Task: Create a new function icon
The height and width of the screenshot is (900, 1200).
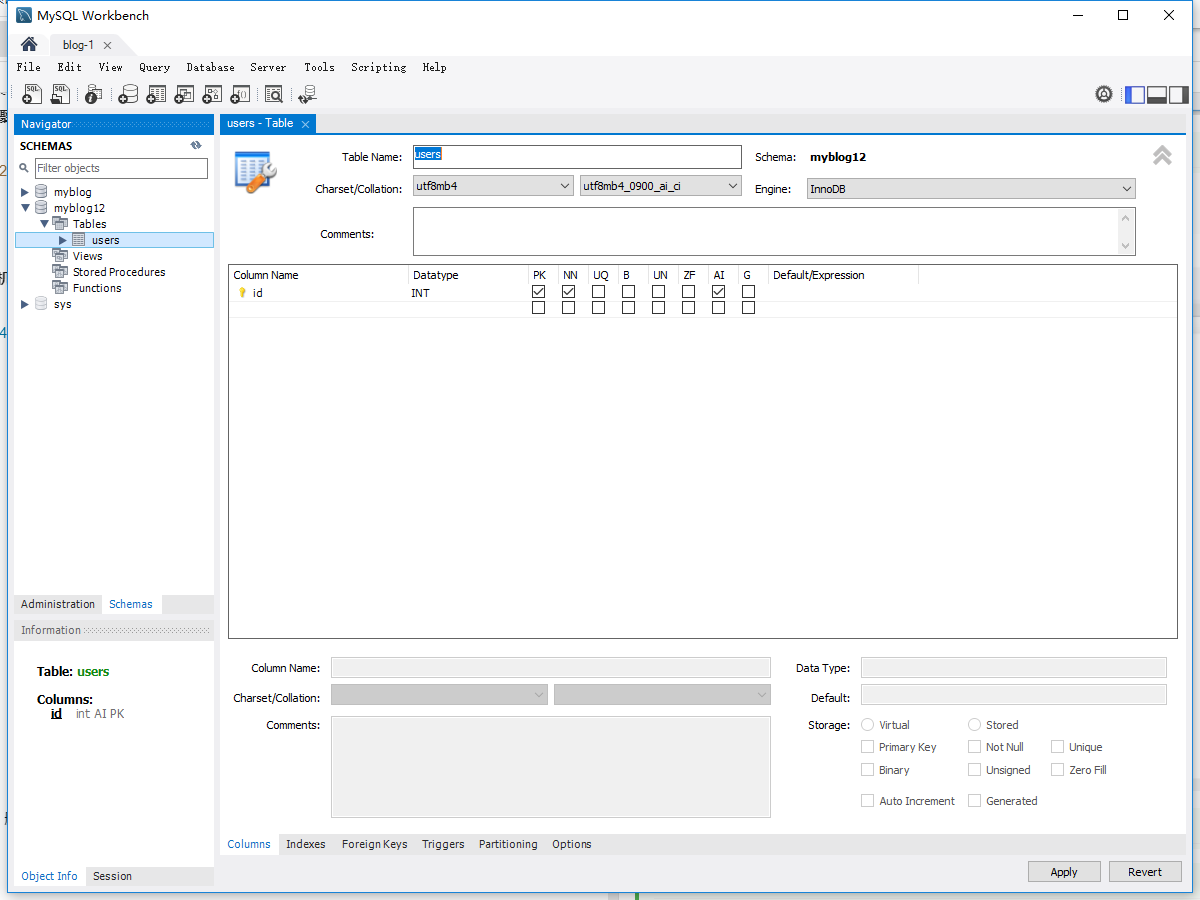Action: pyautogui.click(x=240, y=94)
